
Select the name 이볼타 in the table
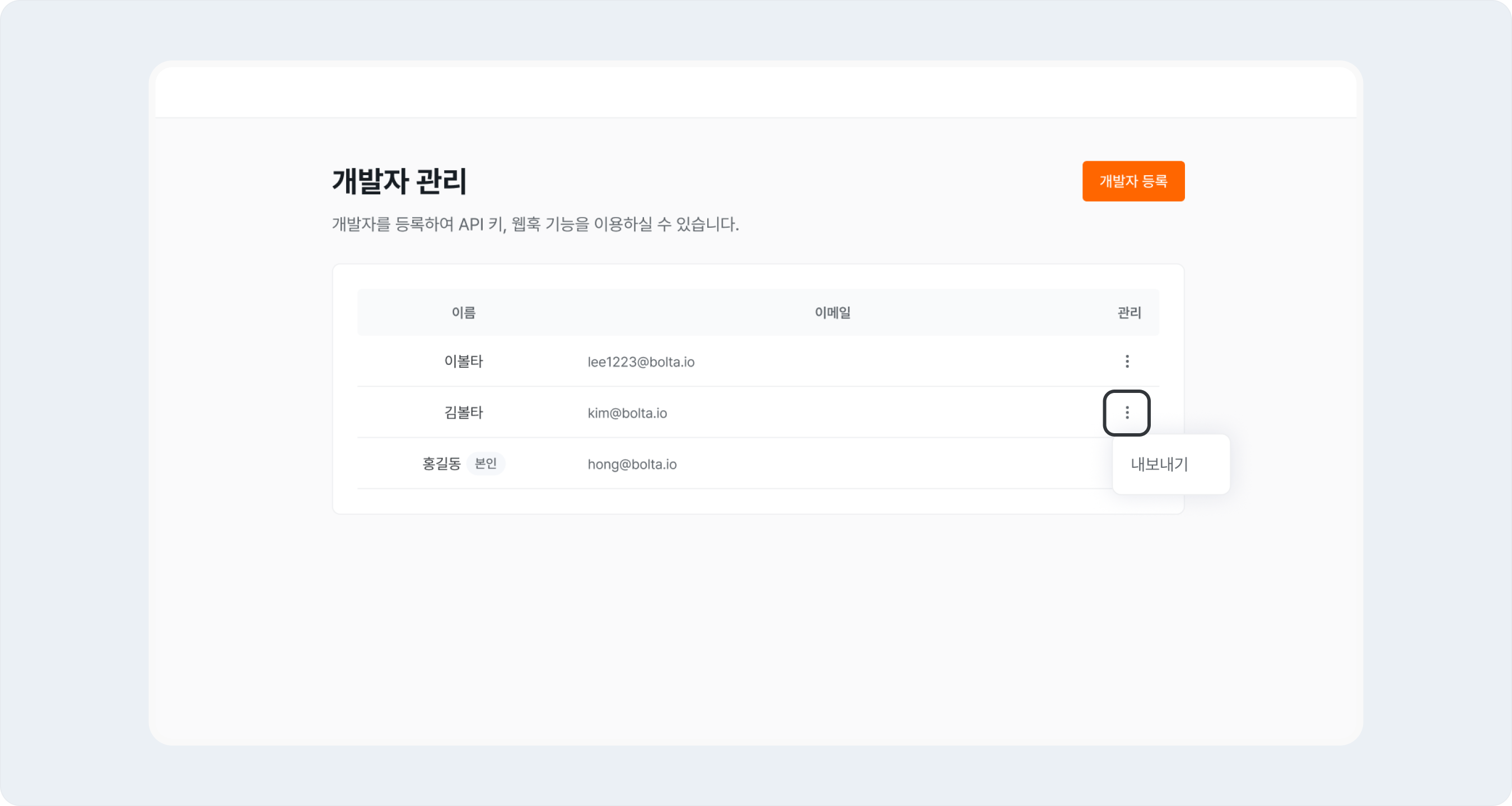(463, 362)
